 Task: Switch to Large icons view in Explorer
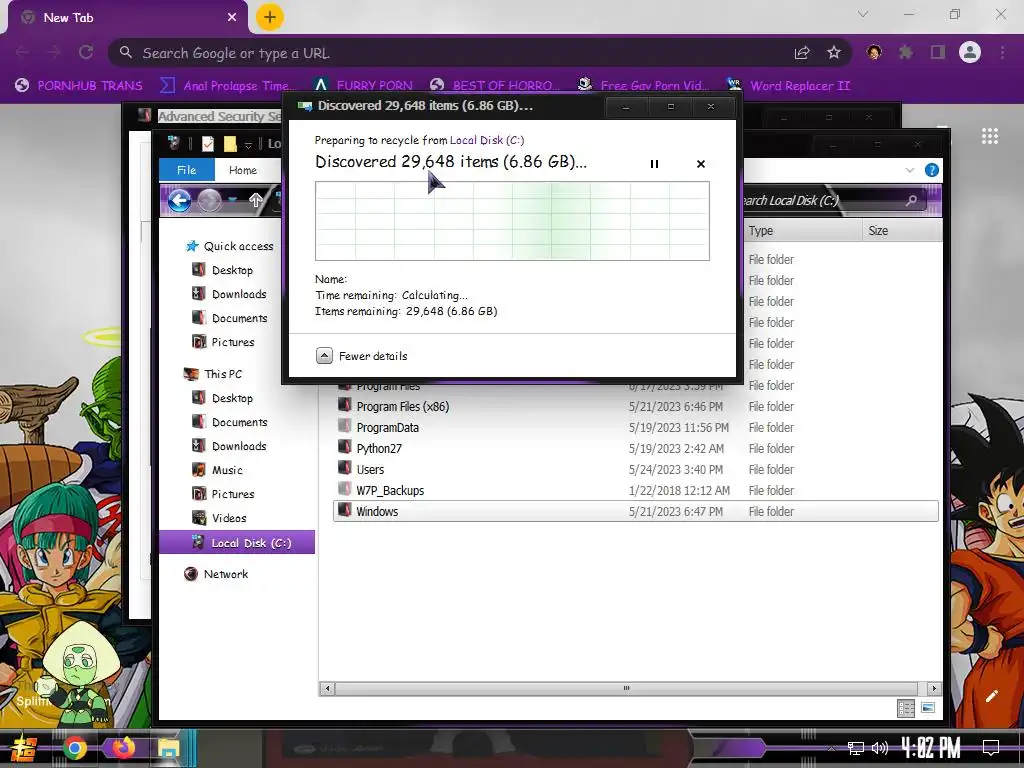point(928,708)
